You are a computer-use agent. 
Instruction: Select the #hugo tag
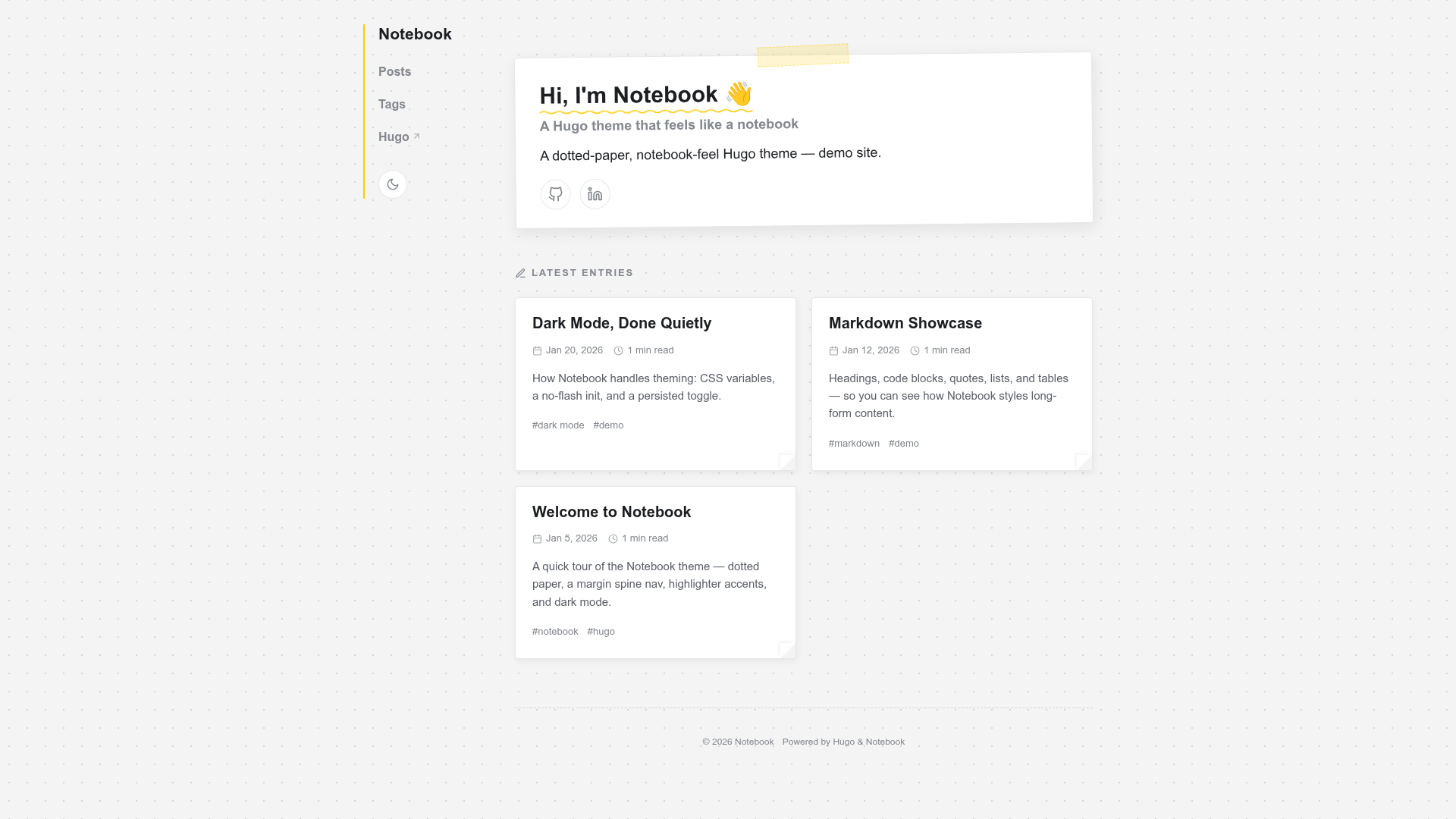point(601,632)
